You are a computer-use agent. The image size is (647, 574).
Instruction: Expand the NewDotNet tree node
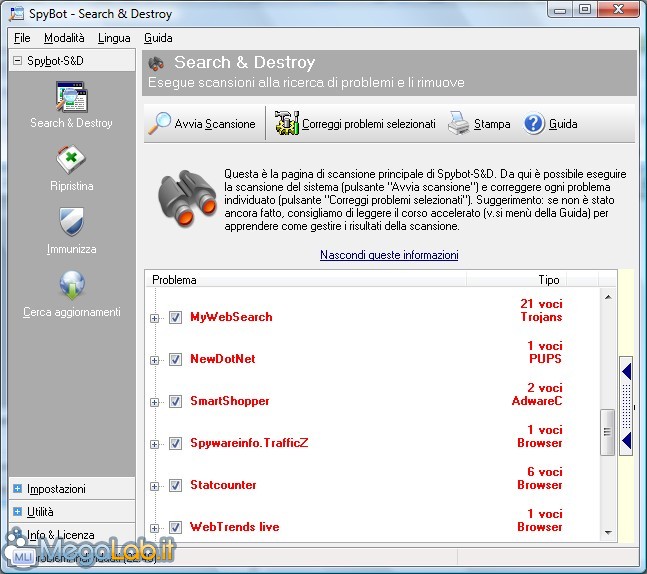(154, 360)
